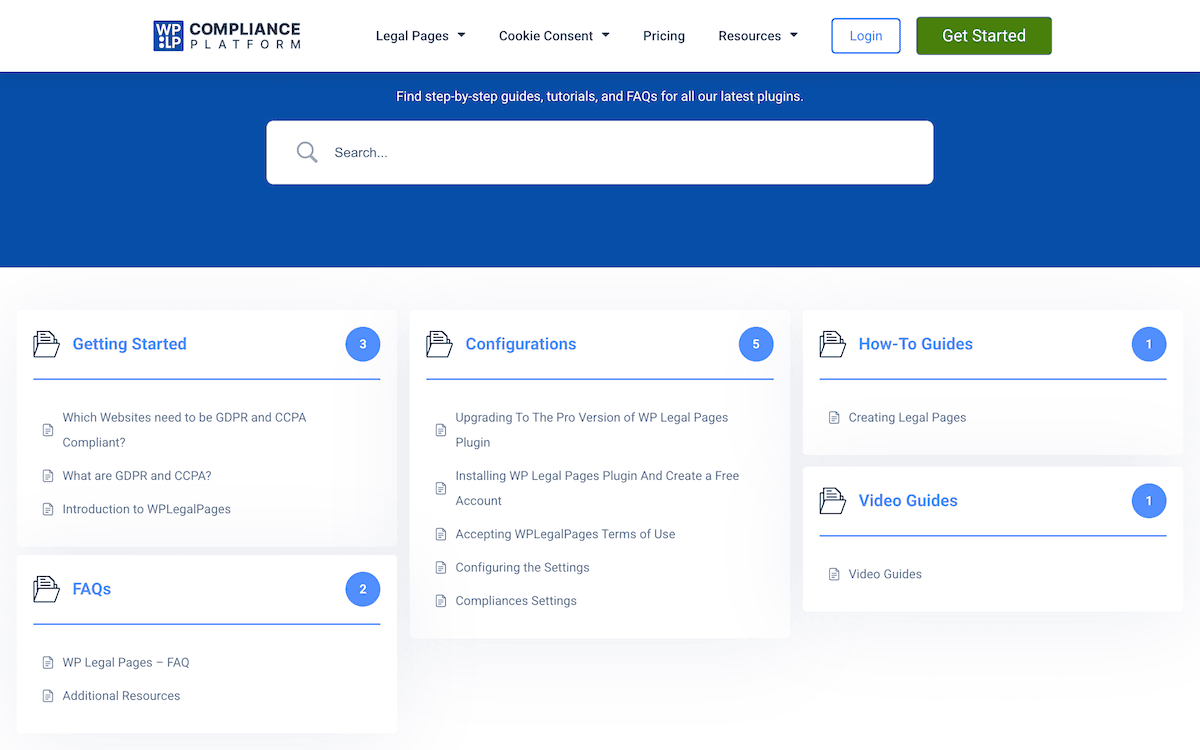The image size is (1200, 750).
Task: Click the Video Guides folder icon
Action: point(832,501)
